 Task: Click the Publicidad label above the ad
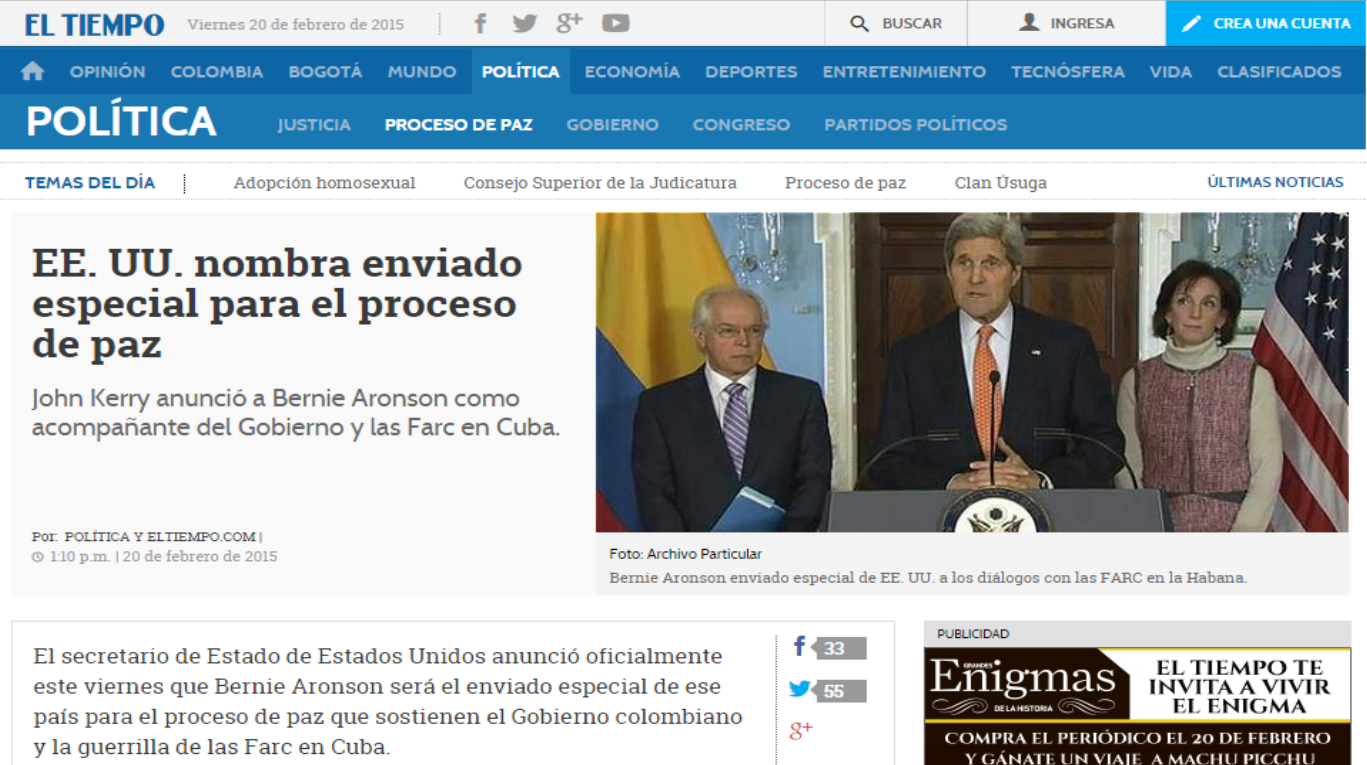(973, 634)
